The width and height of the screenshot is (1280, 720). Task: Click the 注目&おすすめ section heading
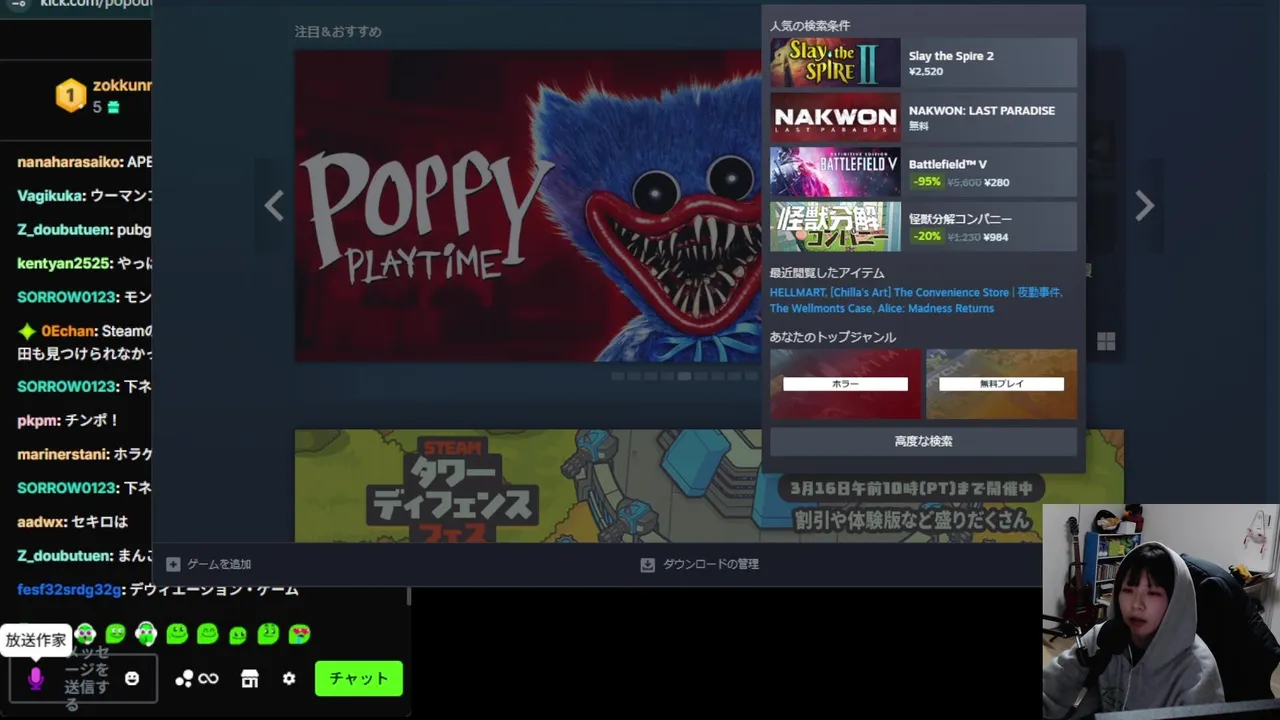(x=338, y=31)
